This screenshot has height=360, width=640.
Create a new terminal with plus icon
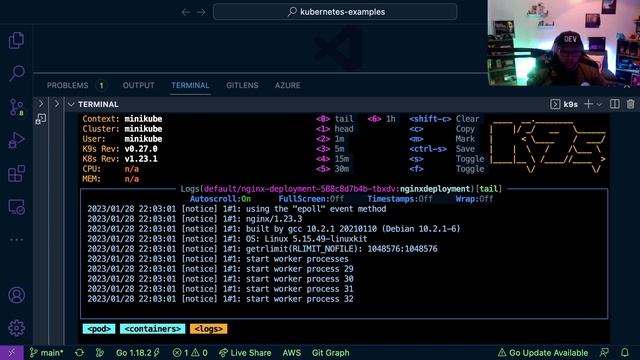(588, 104)
